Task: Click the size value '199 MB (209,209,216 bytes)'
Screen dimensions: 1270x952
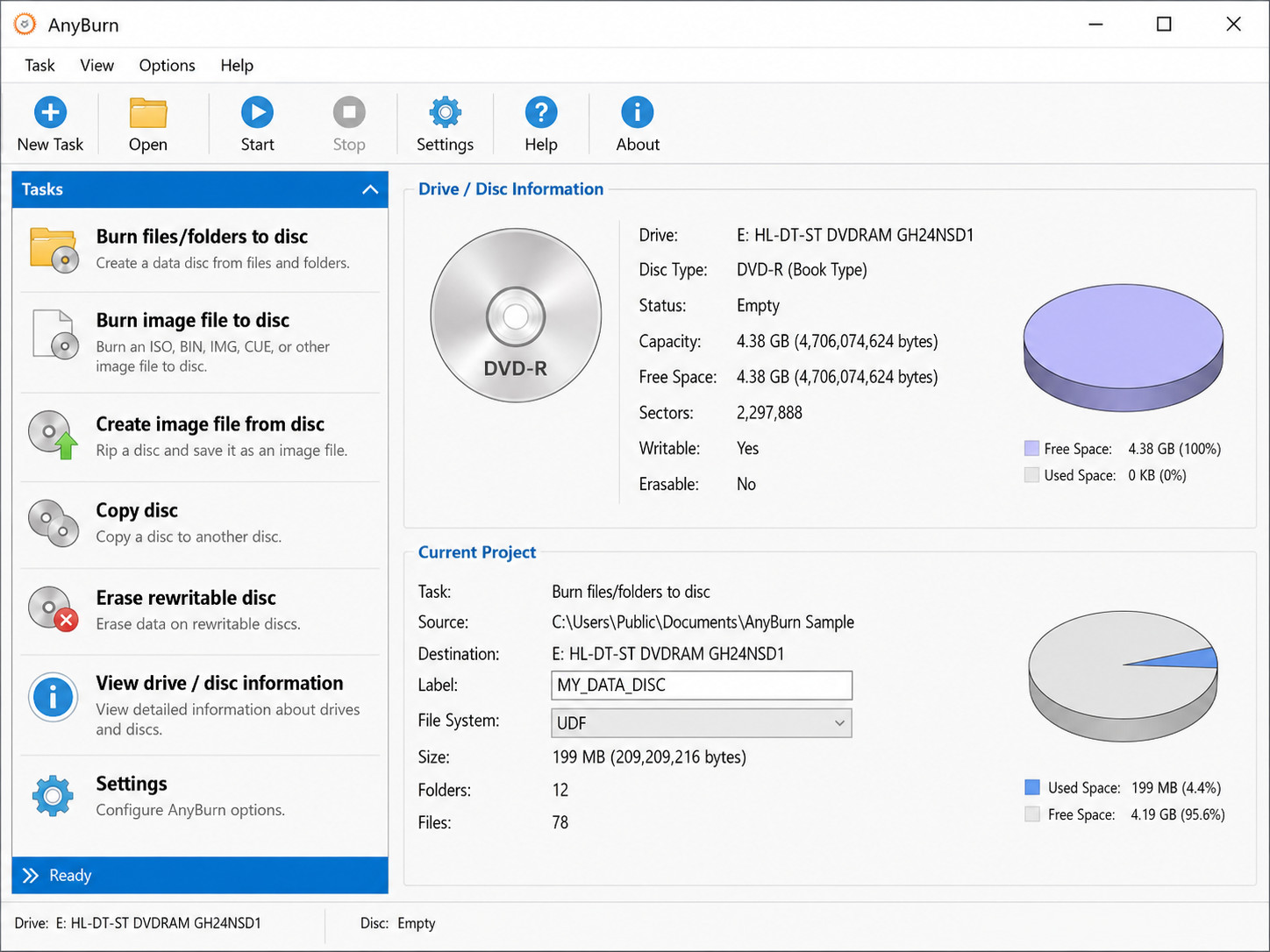Action: 649,757
